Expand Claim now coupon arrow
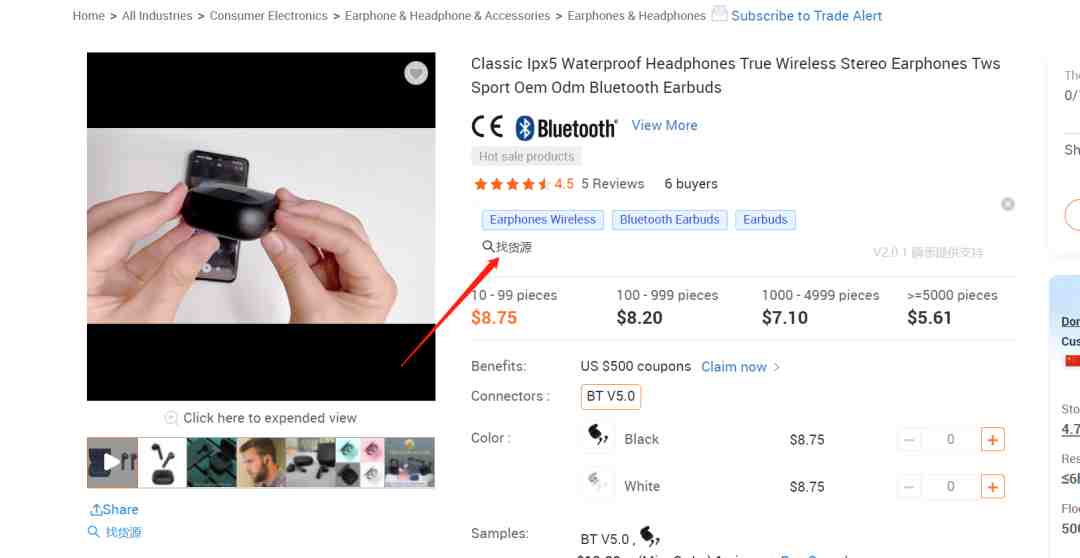 tap(777, 367)
